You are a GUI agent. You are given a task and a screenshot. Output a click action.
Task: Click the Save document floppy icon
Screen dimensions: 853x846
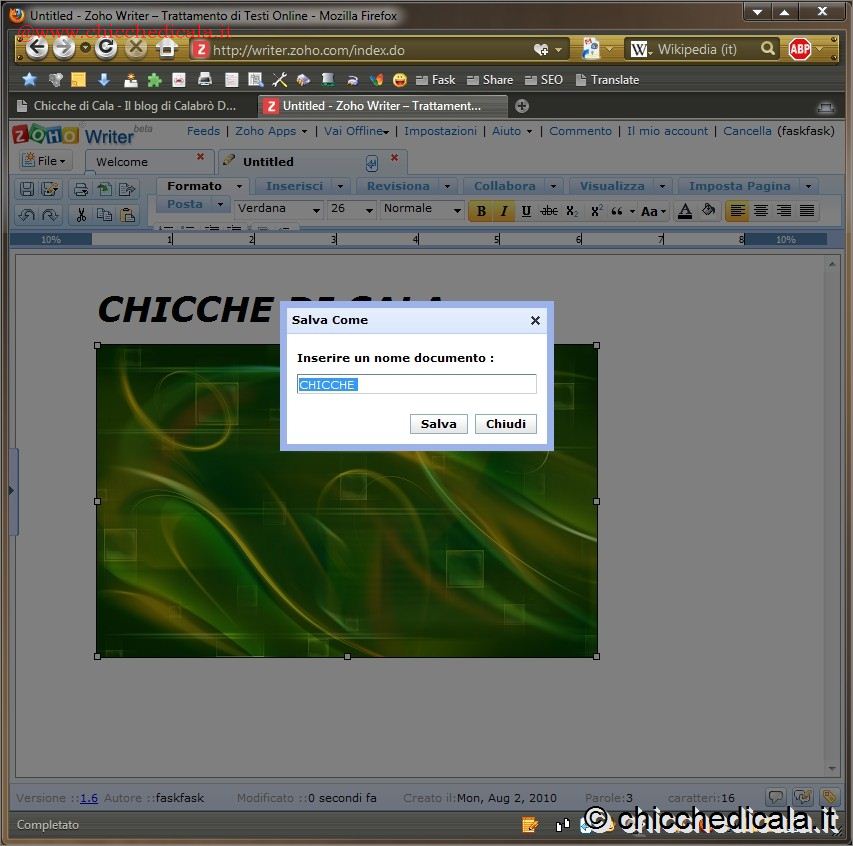[27, 189]
